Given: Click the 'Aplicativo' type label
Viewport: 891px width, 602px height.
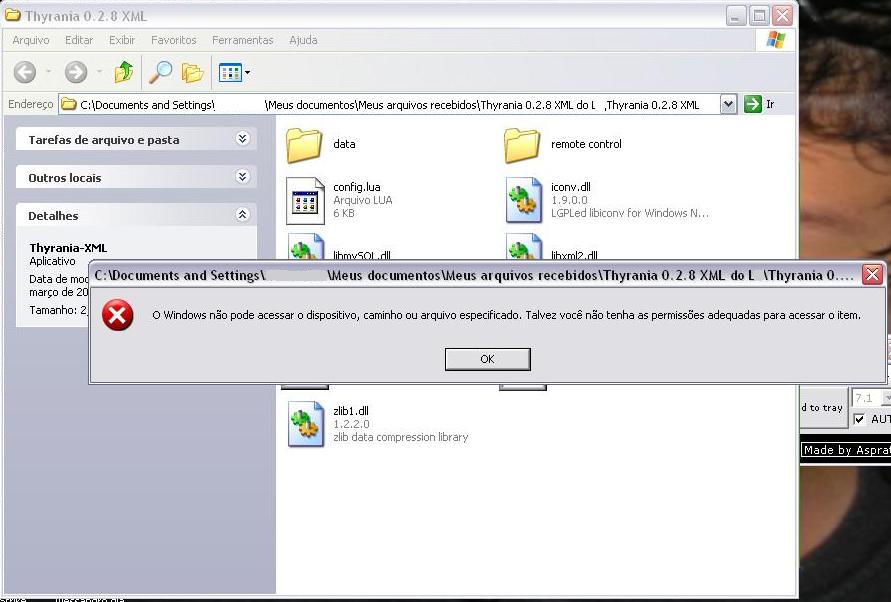Looking at the screenshot, I should pyautogui.click(x=52, y=261).
